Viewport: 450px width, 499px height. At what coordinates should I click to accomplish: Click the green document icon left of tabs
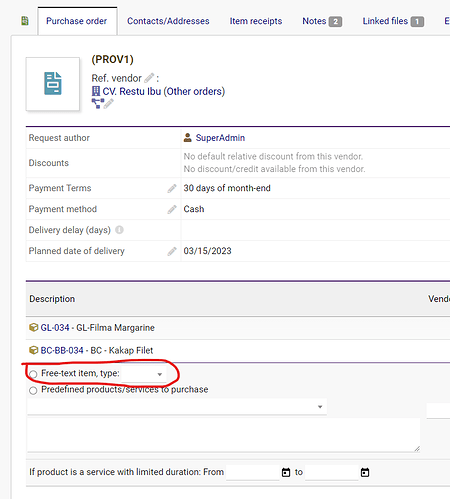[x=25, y=21]
